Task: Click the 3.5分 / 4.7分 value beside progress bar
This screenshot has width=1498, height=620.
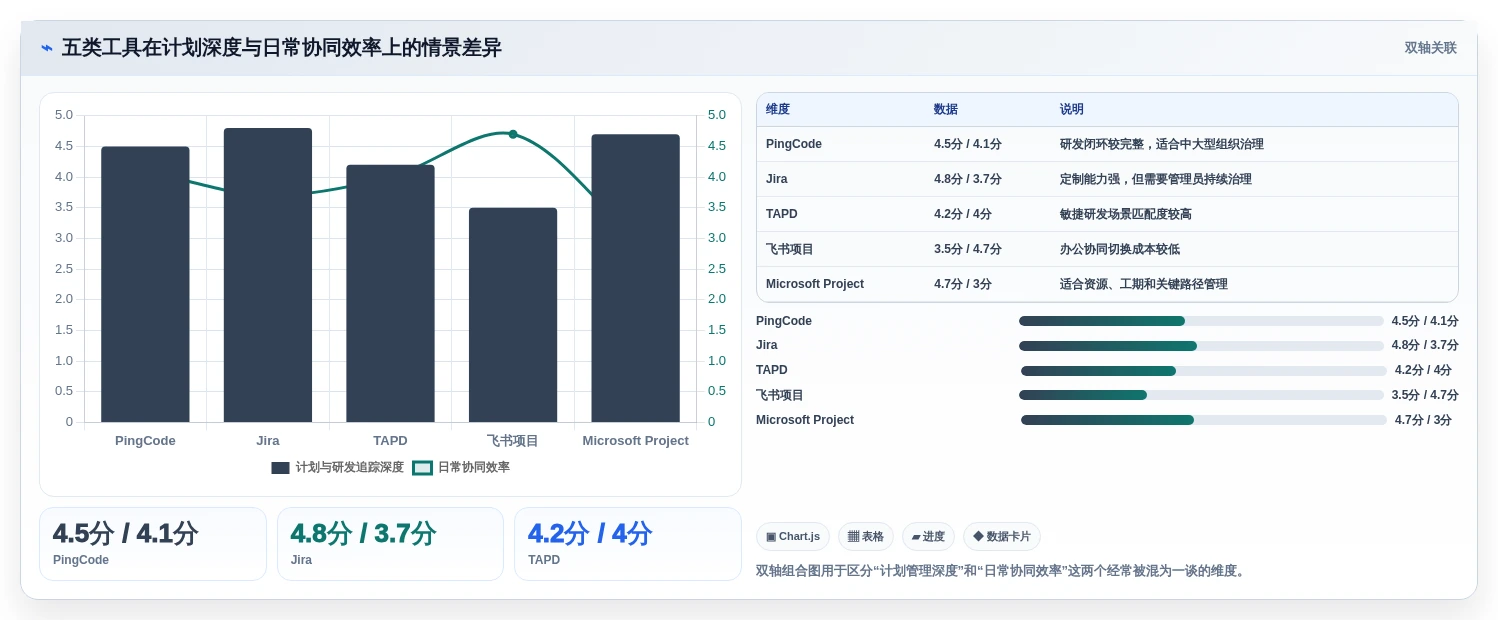Action: tap(1425, 395)
